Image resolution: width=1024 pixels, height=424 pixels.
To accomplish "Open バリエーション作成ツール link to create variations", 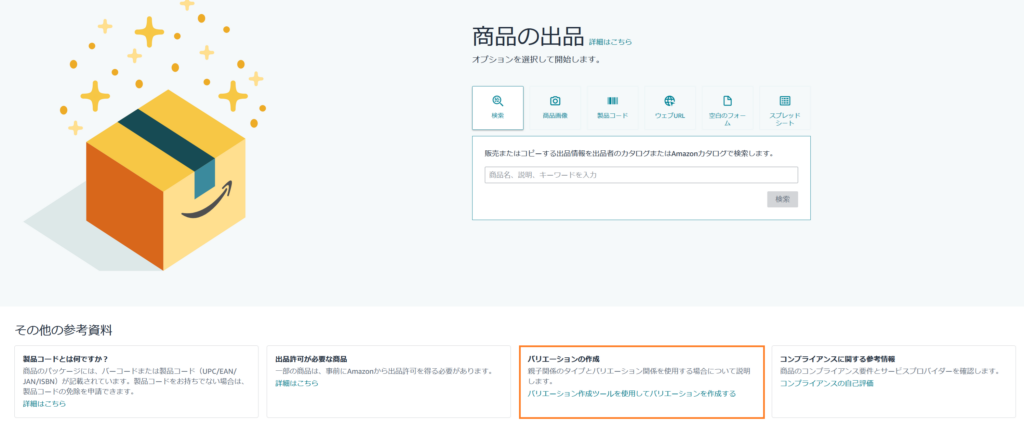I will pyautogui.click(x=632, y=393).
